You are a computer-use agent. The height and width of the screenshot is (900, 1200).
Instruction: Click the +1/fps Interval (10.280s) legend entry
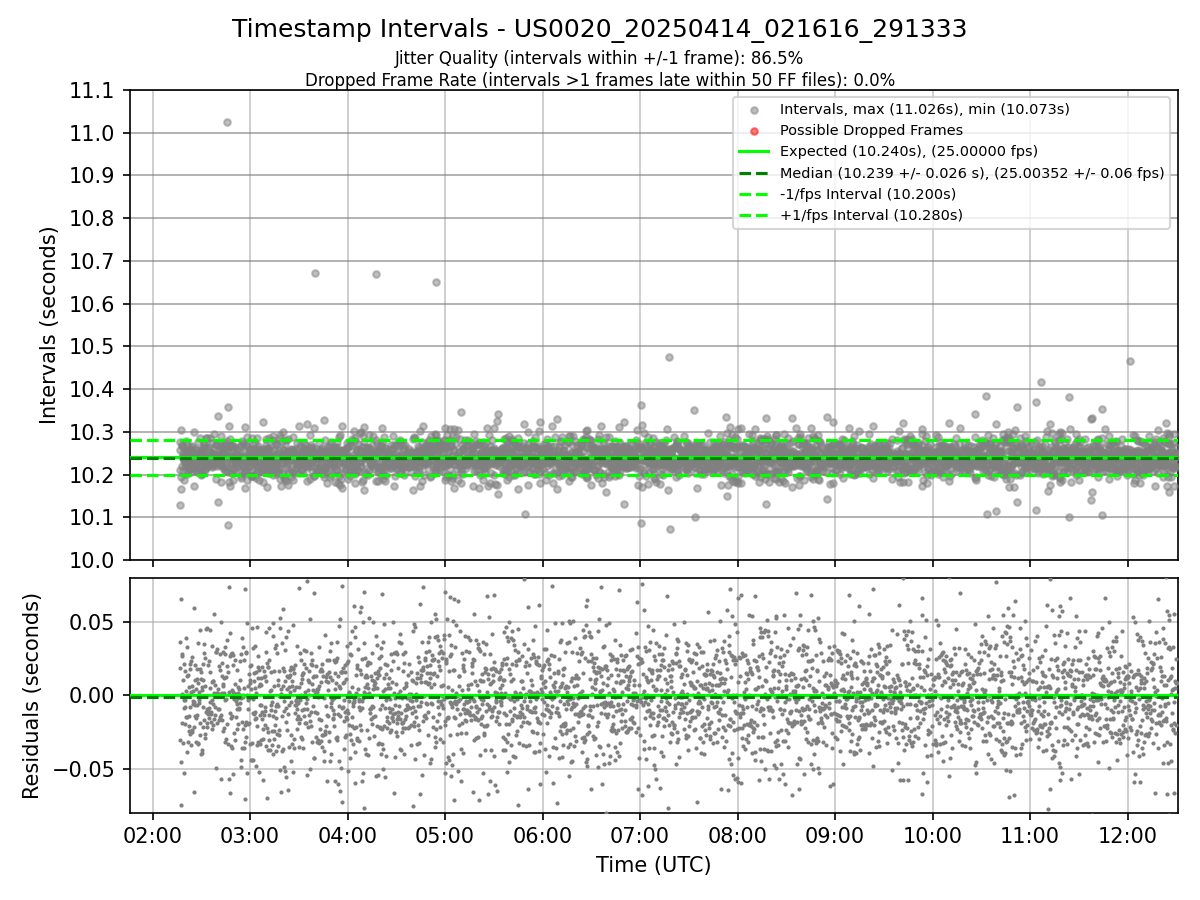pos(871,215)
